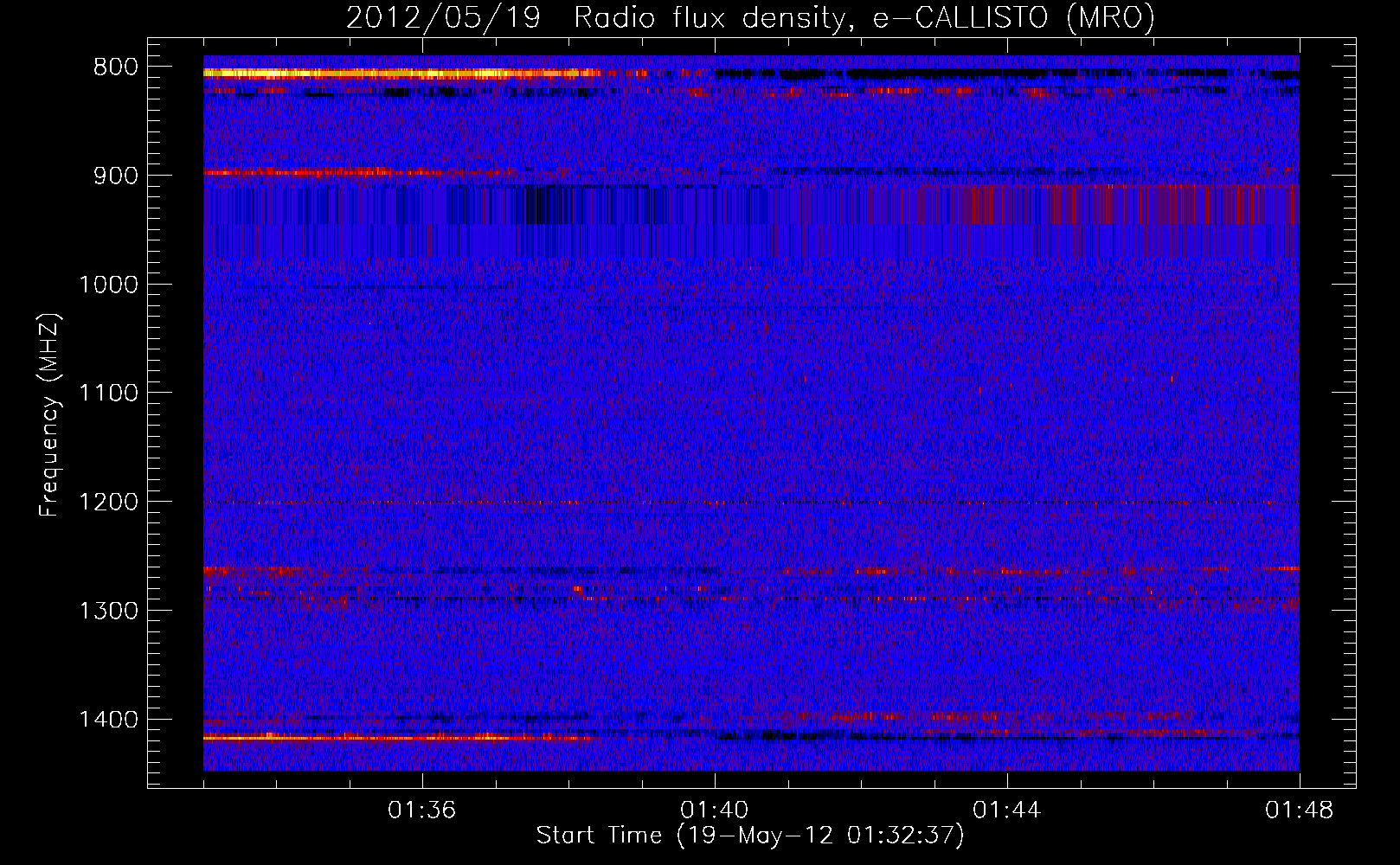Click the 01:40 time tick label
The height and width of the screenshot is (865, 1400).
tap(715, 811)
